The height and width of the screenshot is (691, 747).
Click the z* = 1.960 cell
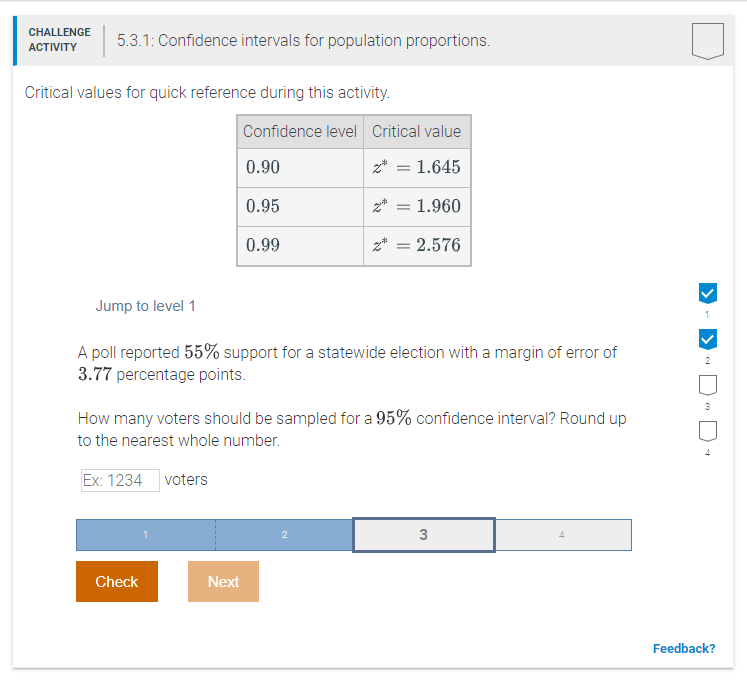pos(417,206)
